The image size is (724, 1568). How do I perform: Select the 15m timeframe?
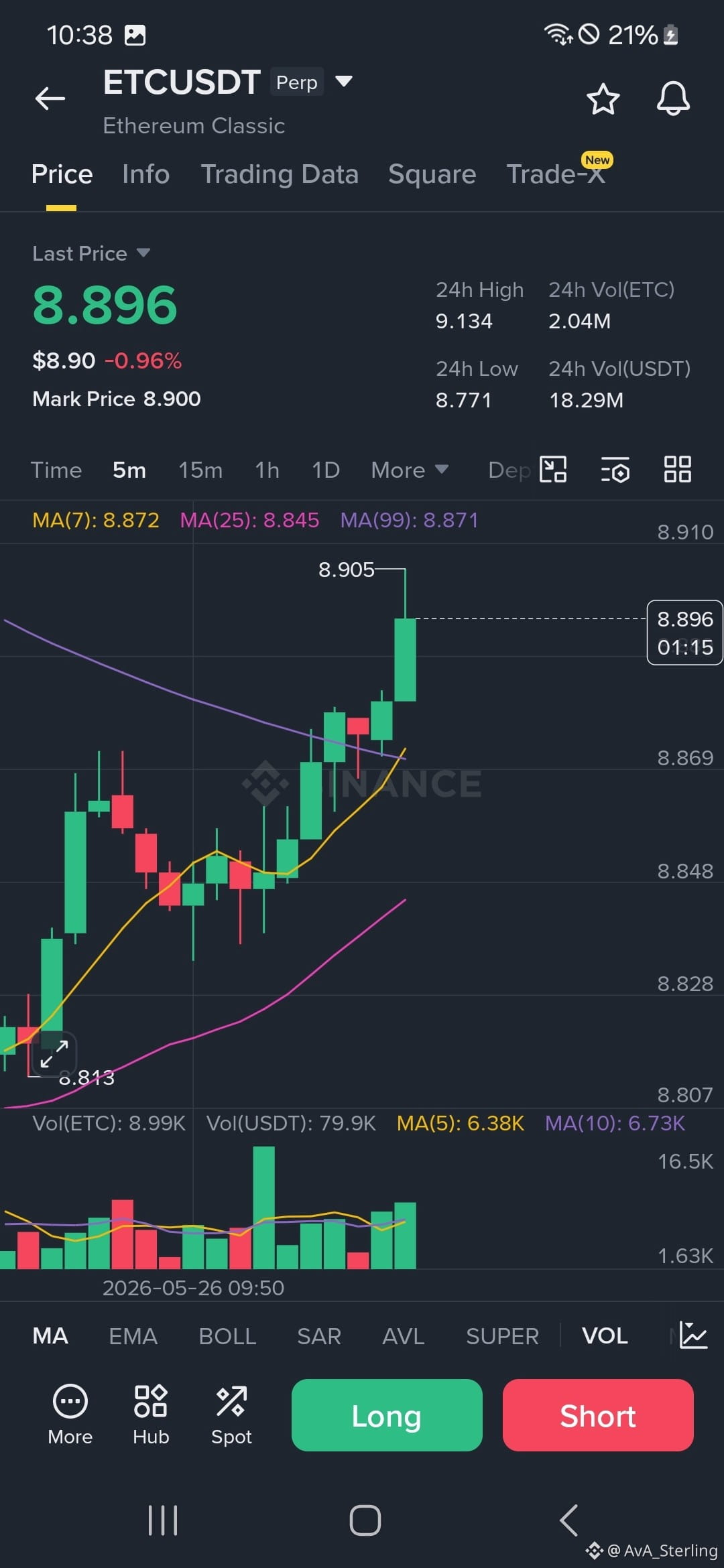tap(200, 470)
